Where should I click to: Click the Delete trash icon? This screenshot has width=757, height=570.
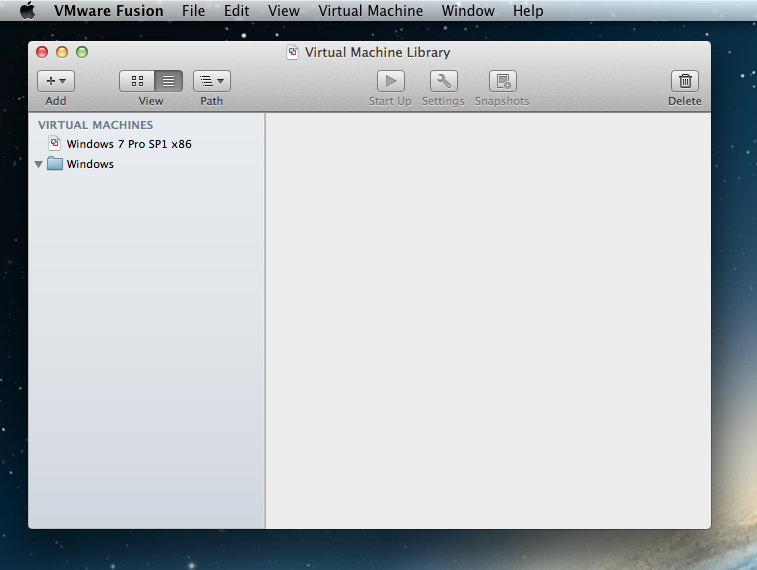point(684,81)
